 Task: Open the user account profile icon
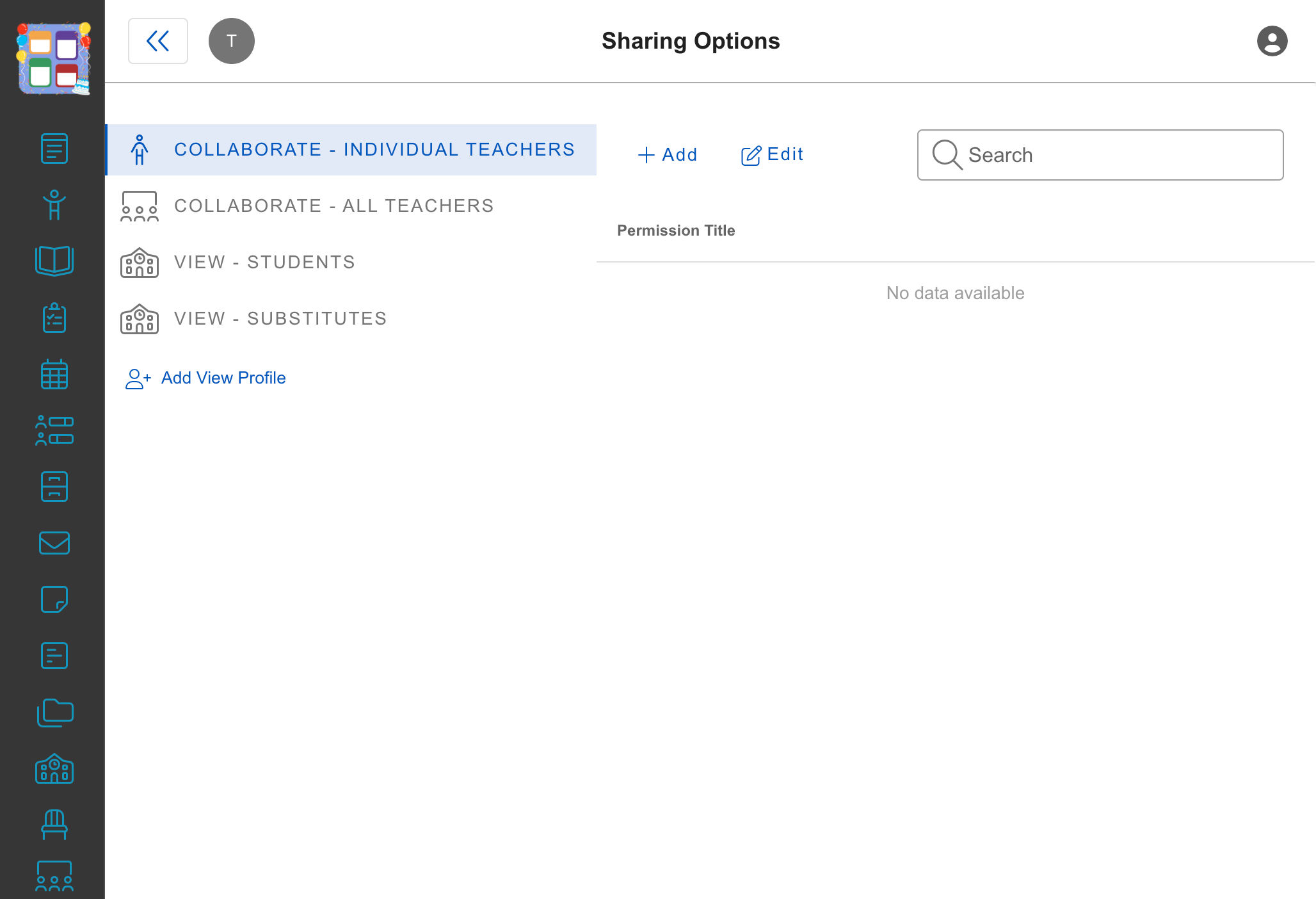1272,41
